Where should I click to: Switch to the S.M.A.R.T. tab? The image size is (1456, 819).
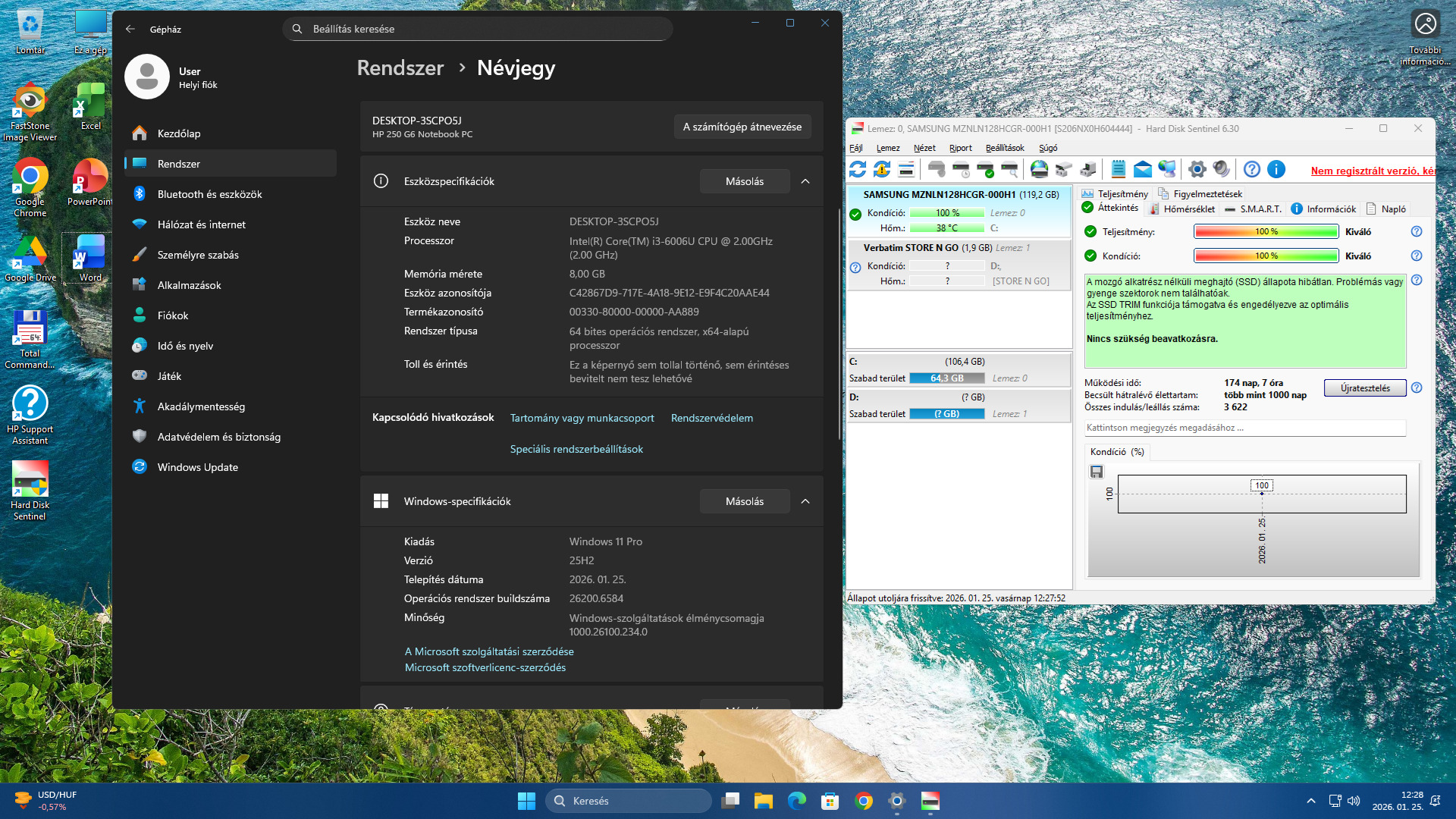pyautogui.click(x=1260, y=209)
